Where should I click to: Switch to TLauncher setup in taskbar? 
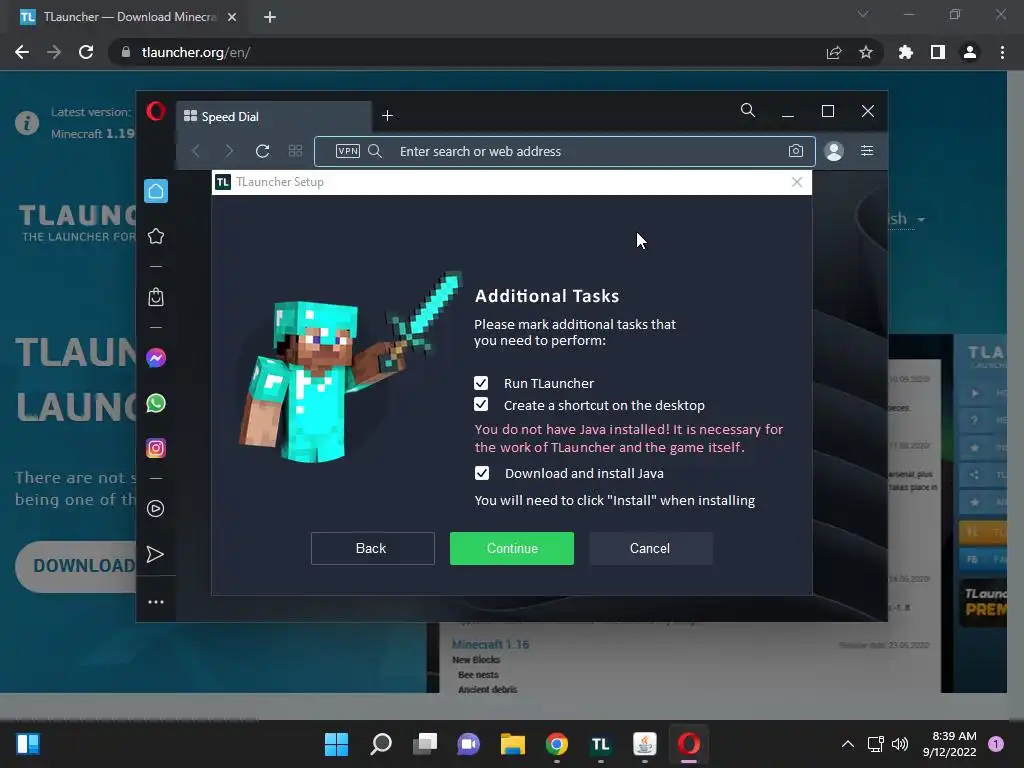pos(600,744)
